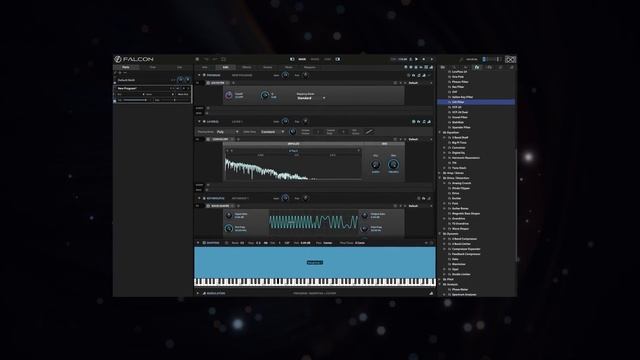
Task: Click the curve shape icon in layer settings
Action: click(369, 132)
